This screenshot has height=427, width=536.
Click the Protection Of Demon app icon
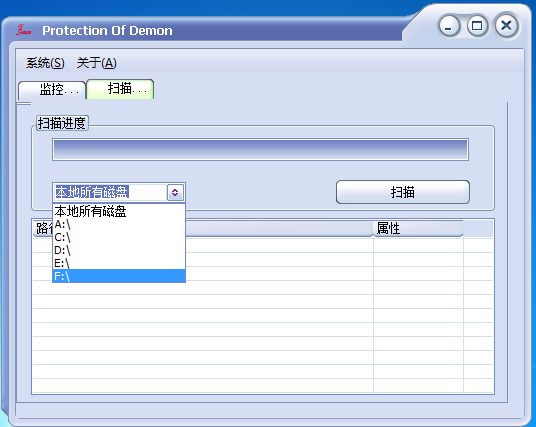[23, 30]
